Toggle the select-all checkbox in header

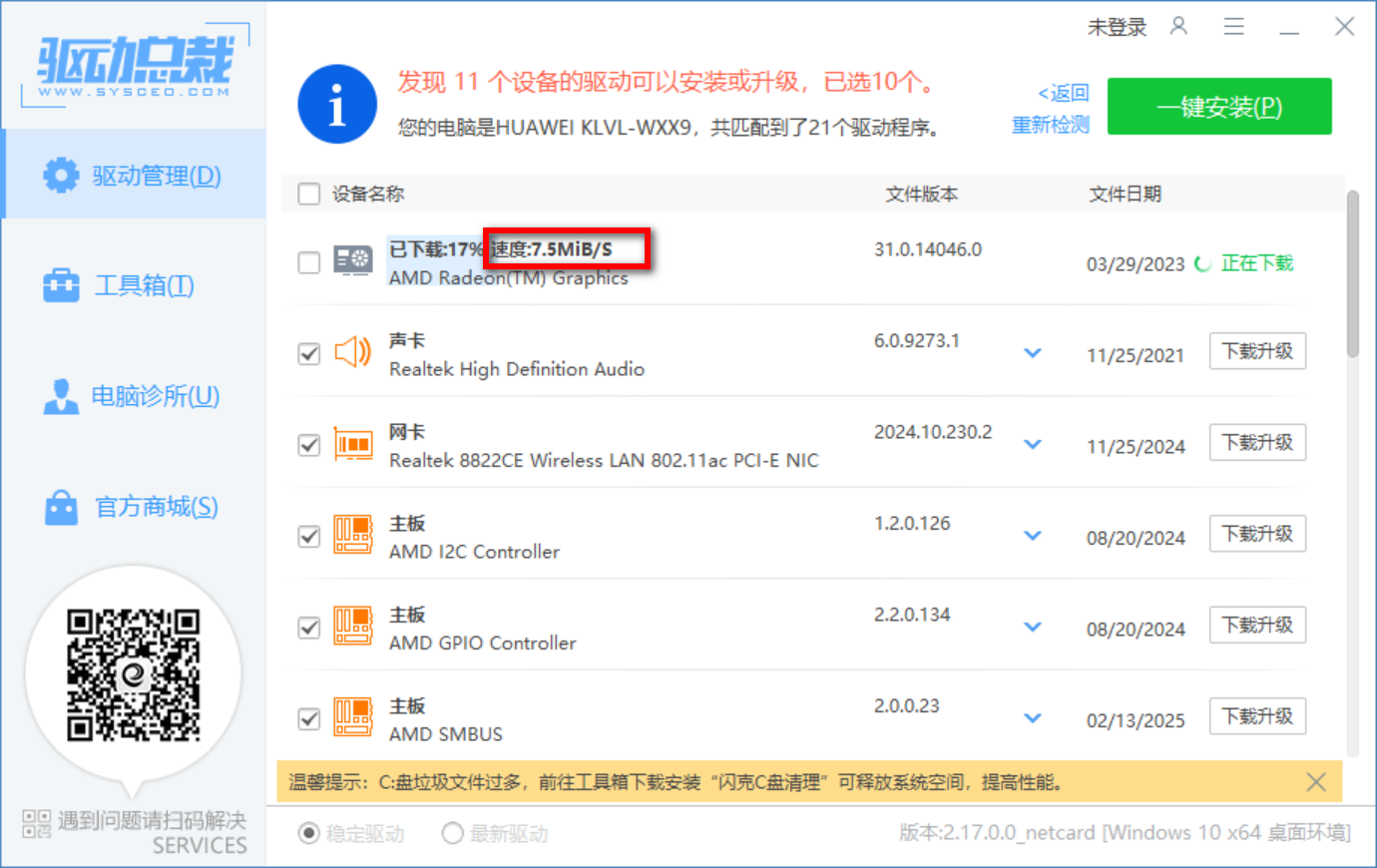coord(309,194)
